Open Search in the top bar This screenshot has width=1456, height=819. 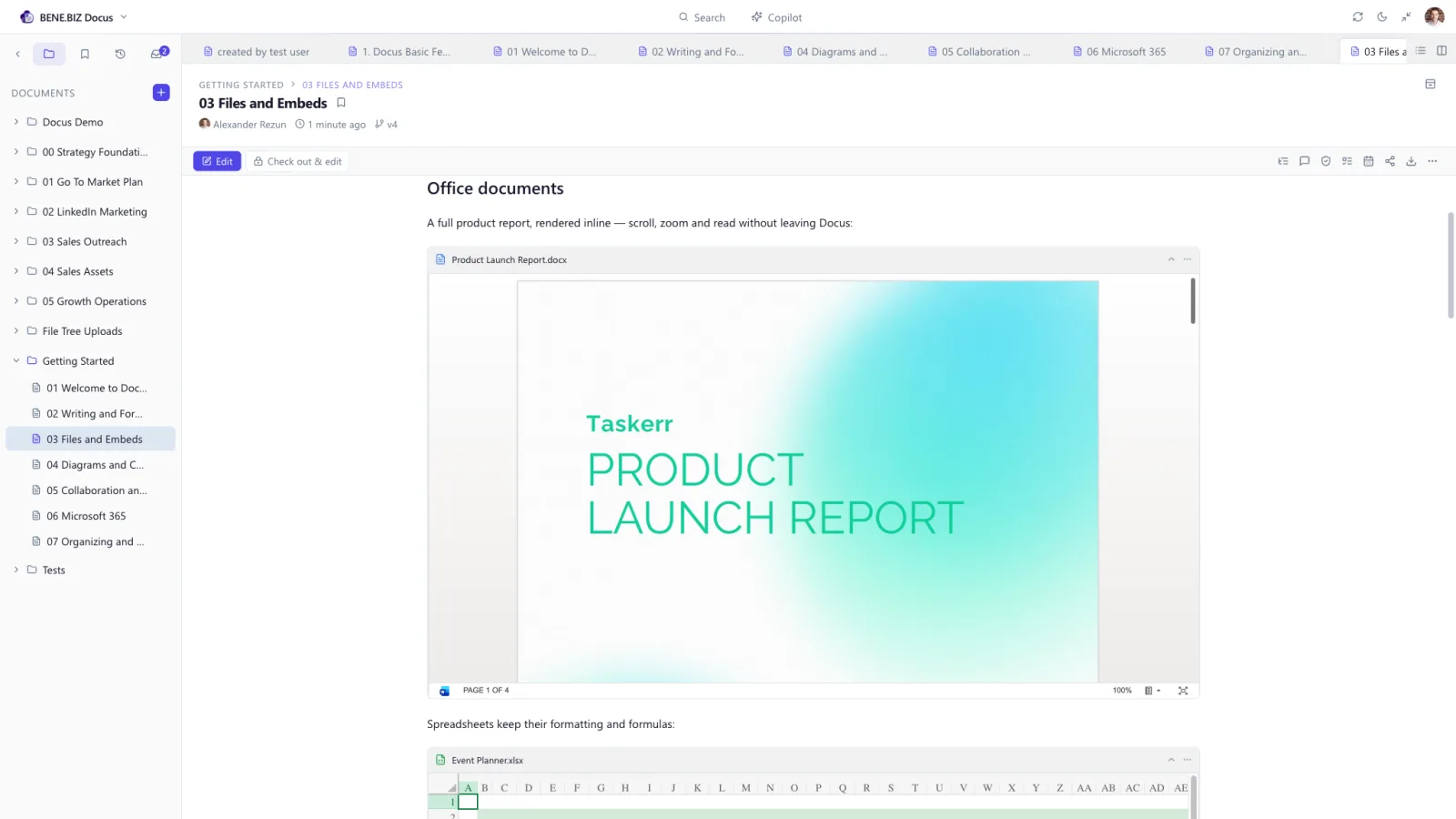[702, 17]
